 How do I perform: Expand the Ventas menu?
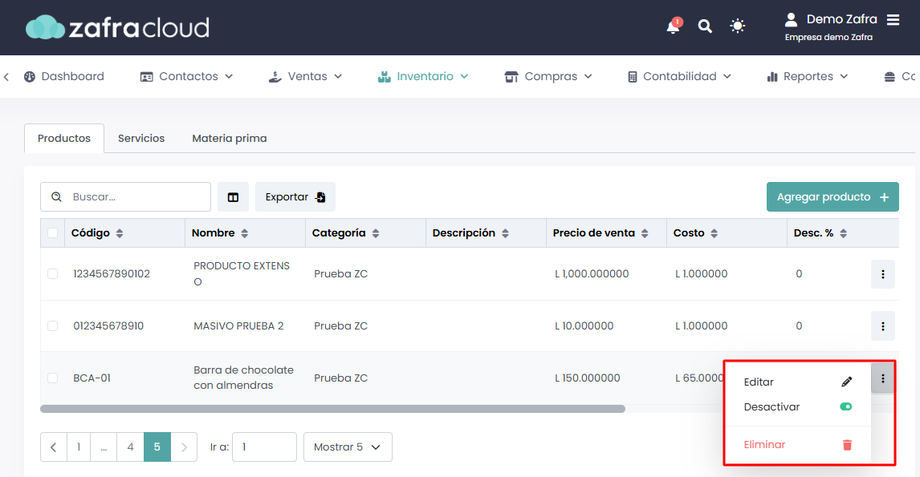[x=305, y=76]
